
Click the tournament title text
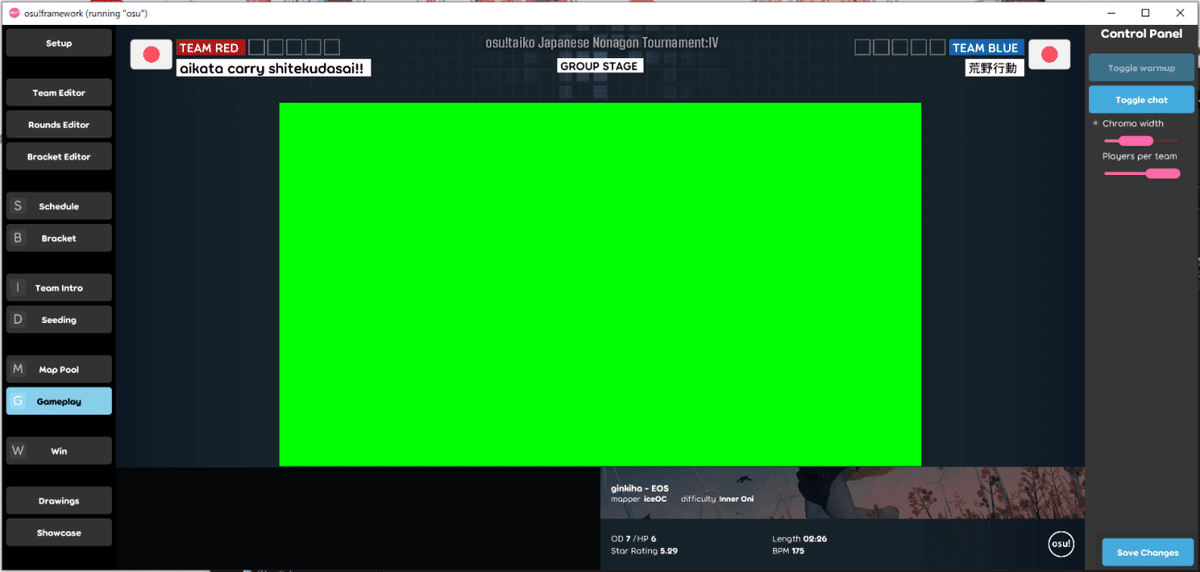point(601,43)
